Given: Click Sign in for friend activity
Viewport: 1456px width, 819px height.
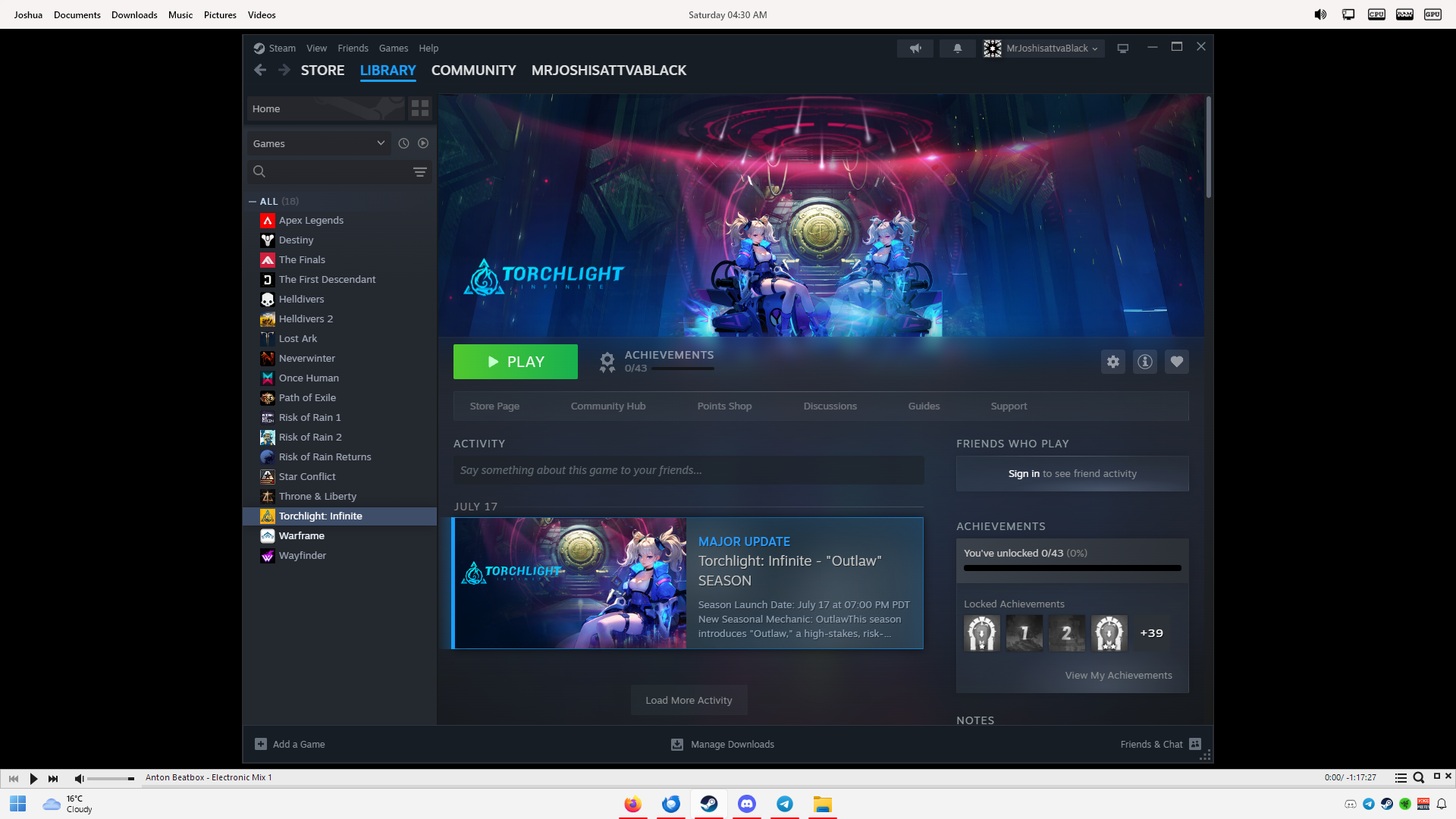Looking at the screenshot, I should pyautogui.click(x=1024, y=473).
